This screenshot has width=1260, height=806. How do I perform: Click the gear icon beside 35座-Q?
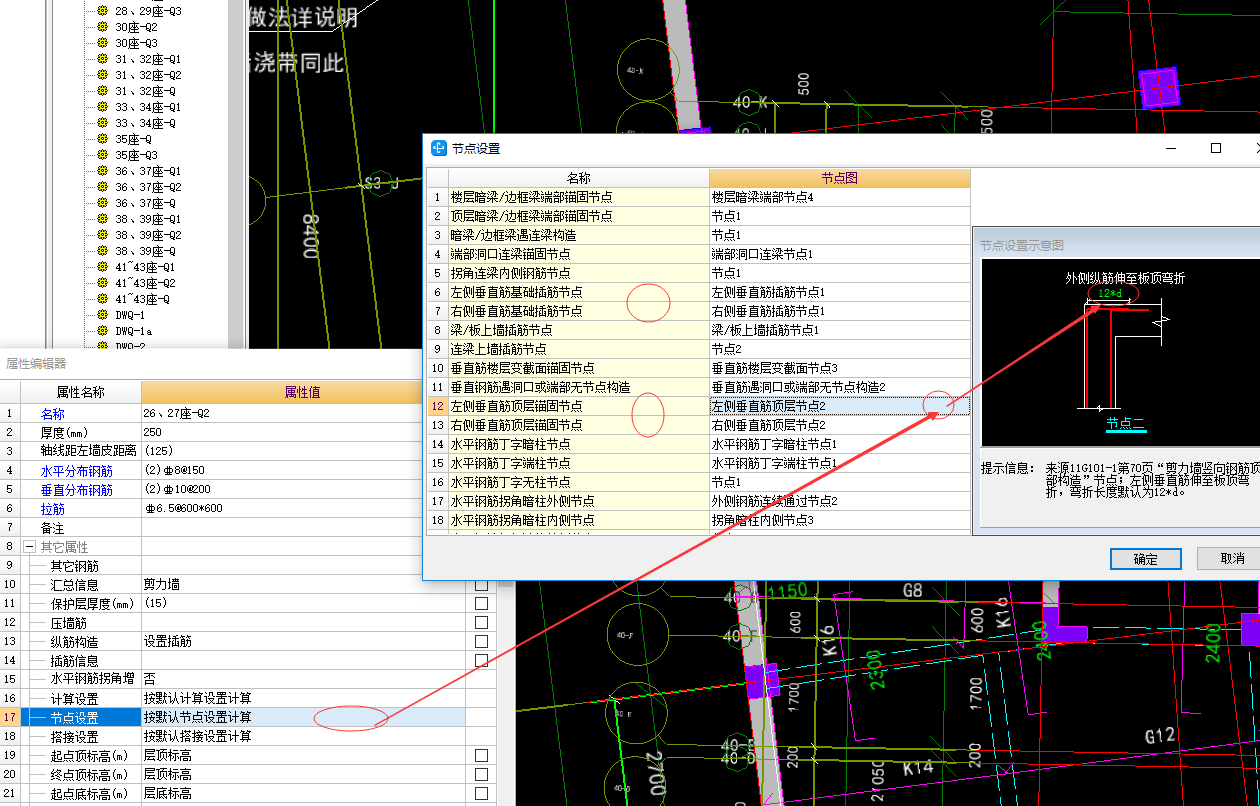(x=102, y=140)
